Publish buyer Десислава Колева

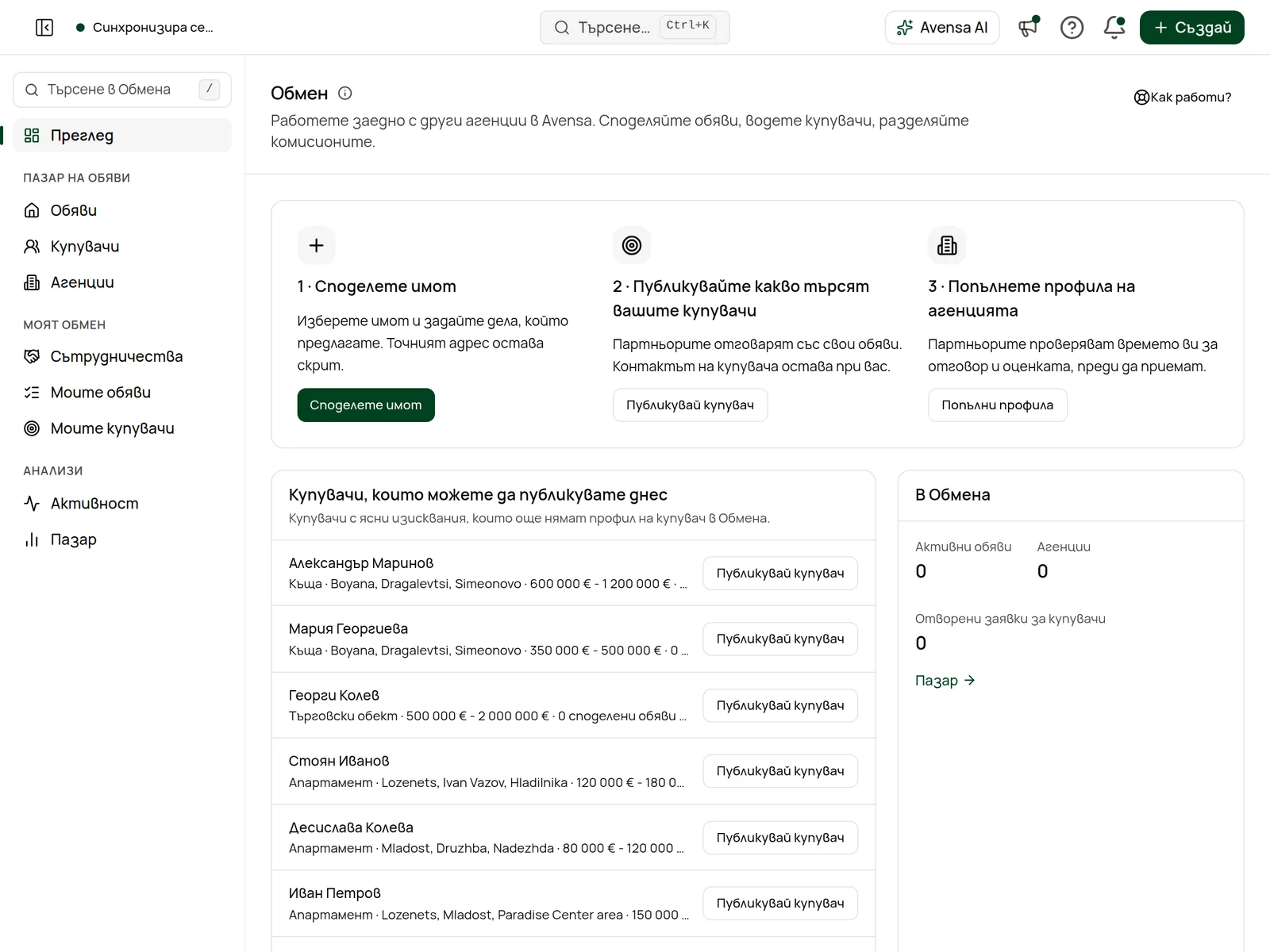tap(780, 838)
